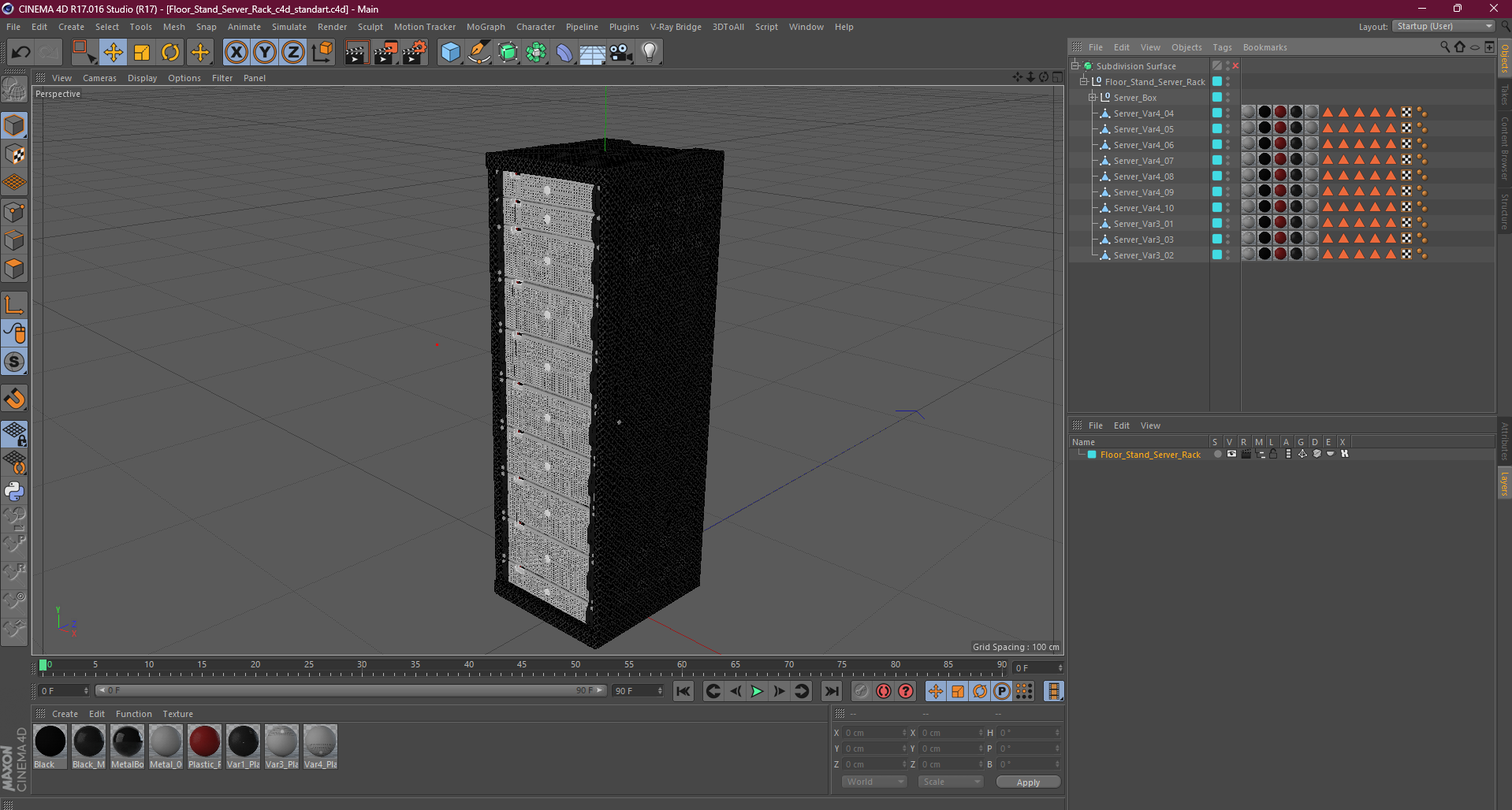Image resolution: width=1512 pixels, height=810 pixels.
Task: Collapse Floor_Stand_Server_Rack in object tree
Action: [x=1084, y=82]
